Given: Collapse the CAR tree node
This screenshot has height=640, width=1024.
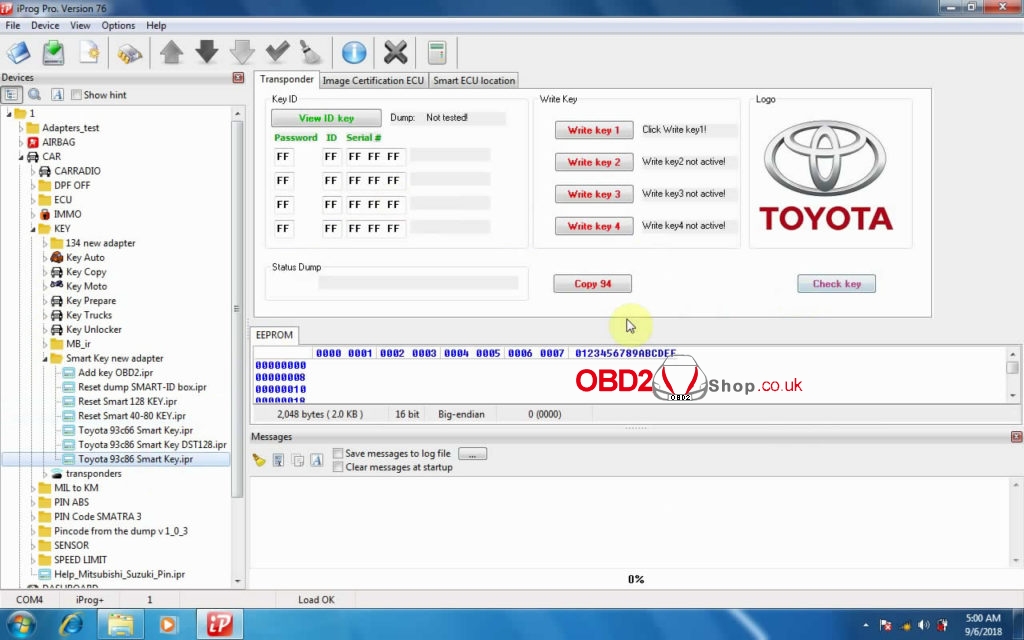Looking at the screenshot, I should click(21, 157).
